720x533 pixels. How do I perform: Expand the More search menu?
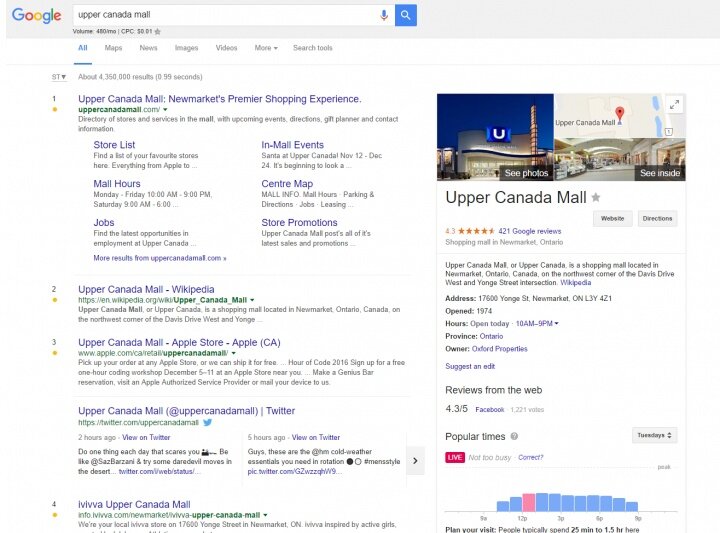(x=266, y=48)
